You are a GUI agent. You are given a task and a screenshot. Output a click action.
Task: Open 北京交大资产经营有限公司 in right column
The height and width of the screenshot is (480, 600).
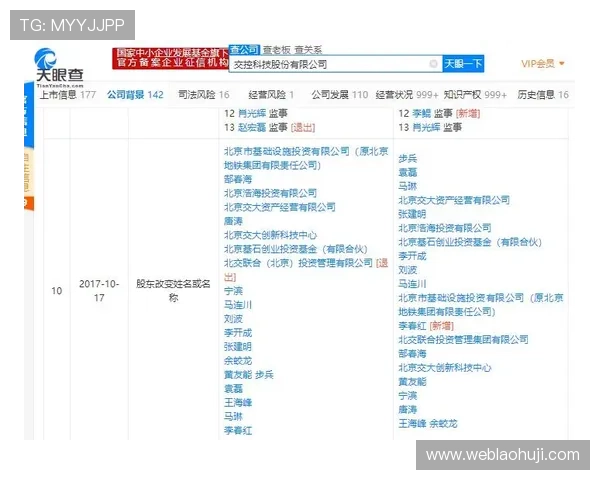454,200
